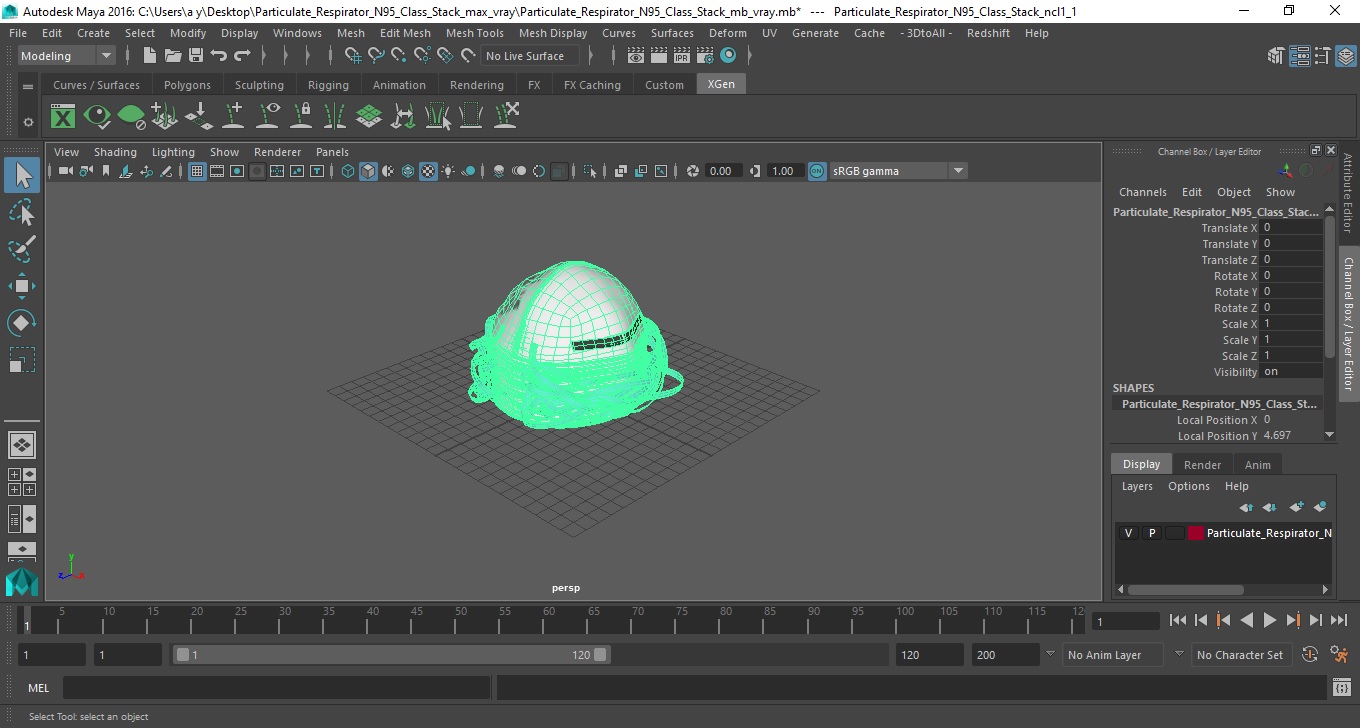This screenshot has height=728, width=1360.
Task: Expand the SHAPES section header
Action: point(1133,388)
